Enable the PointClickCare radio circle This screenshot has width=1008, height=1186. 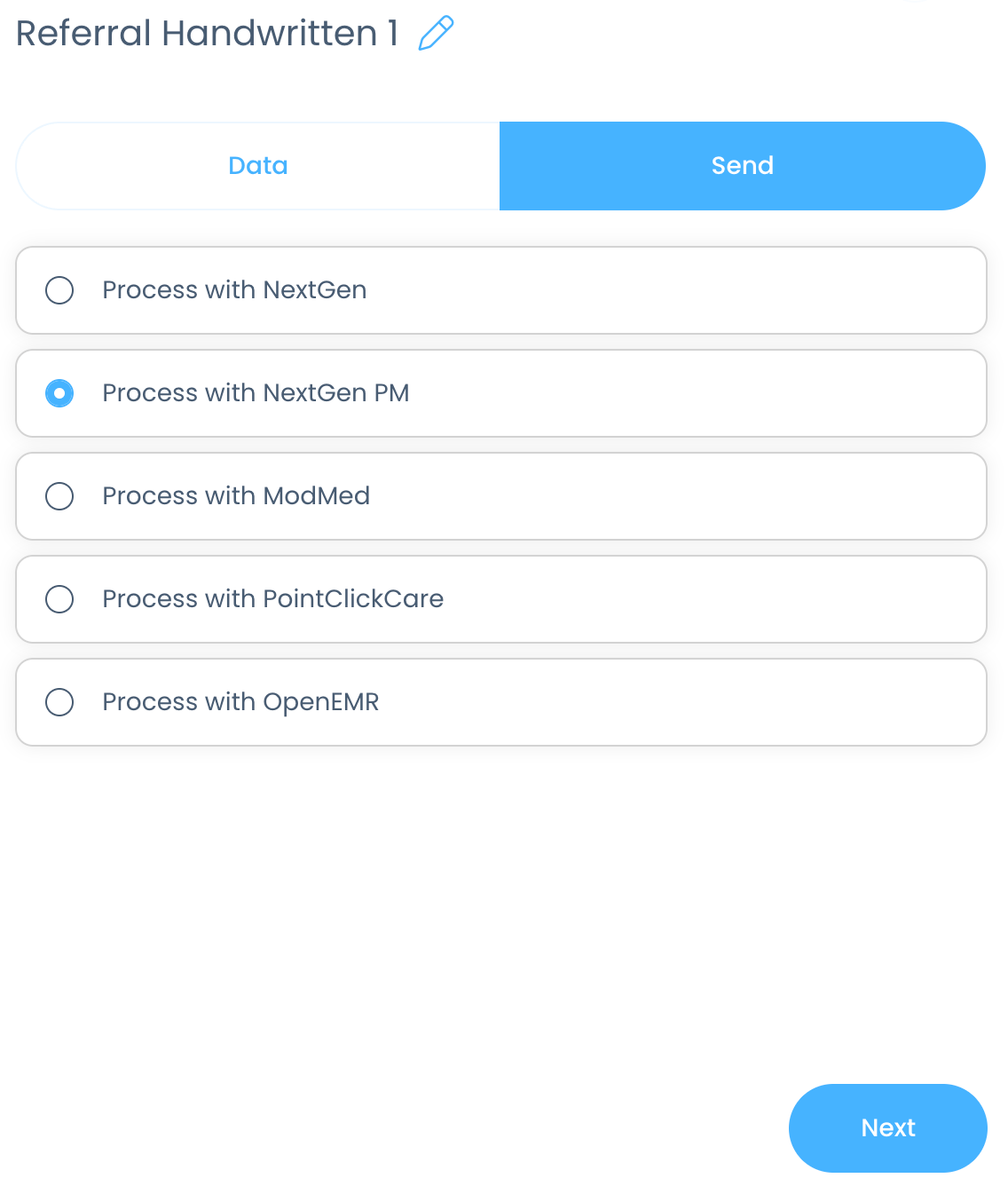59,599
